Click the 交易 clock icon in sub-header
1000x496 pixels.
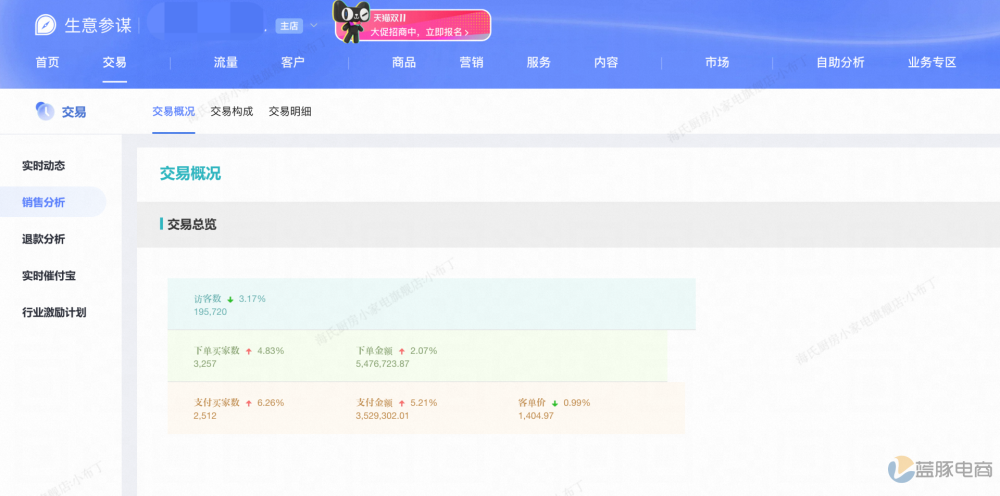click(45, 112)
